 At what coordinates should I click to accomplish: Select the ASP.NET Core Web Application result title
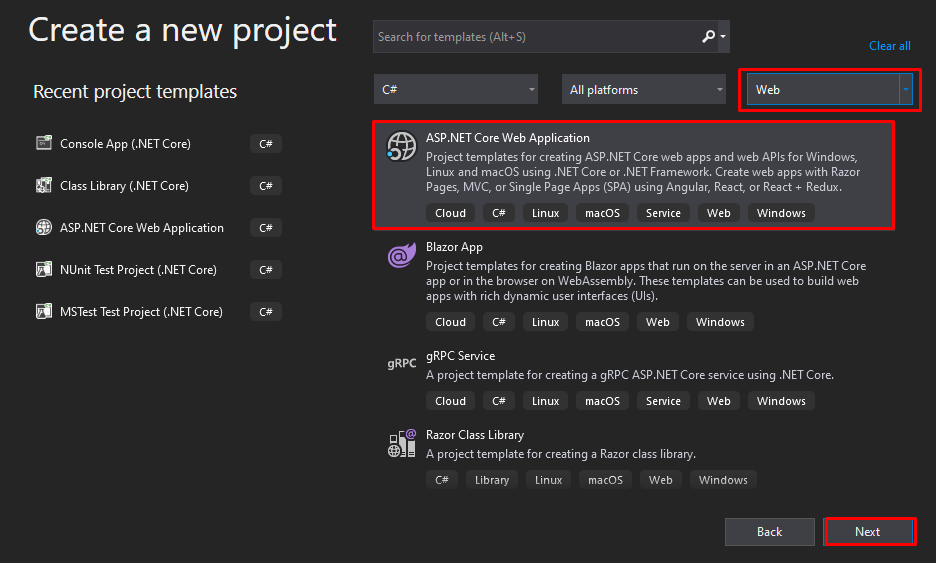point(507,138)
